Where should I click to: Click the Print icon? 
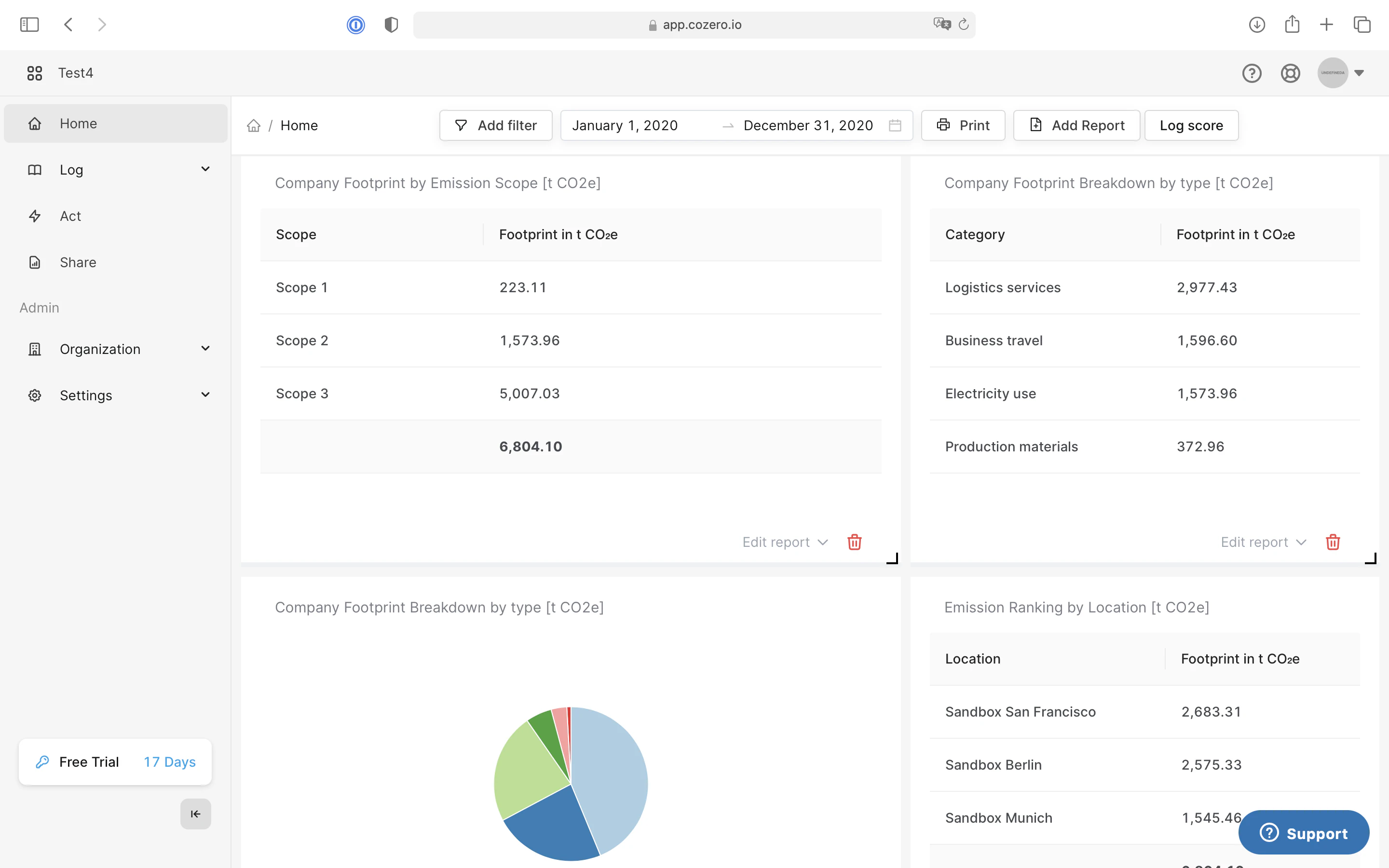pyautogui.click(x=943, y=124)
